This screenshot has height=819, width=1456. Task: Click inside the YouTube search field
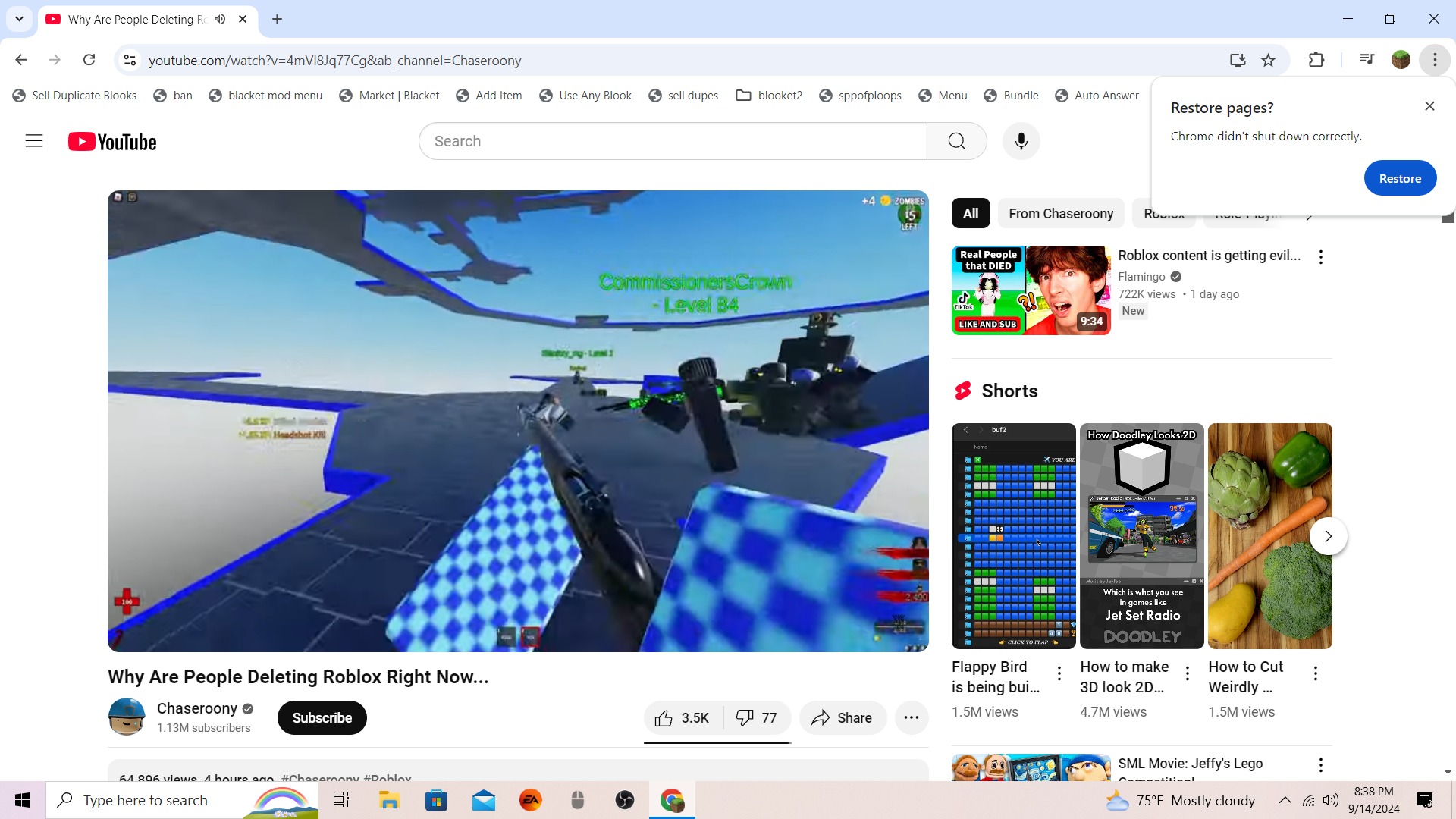[672, 141]
